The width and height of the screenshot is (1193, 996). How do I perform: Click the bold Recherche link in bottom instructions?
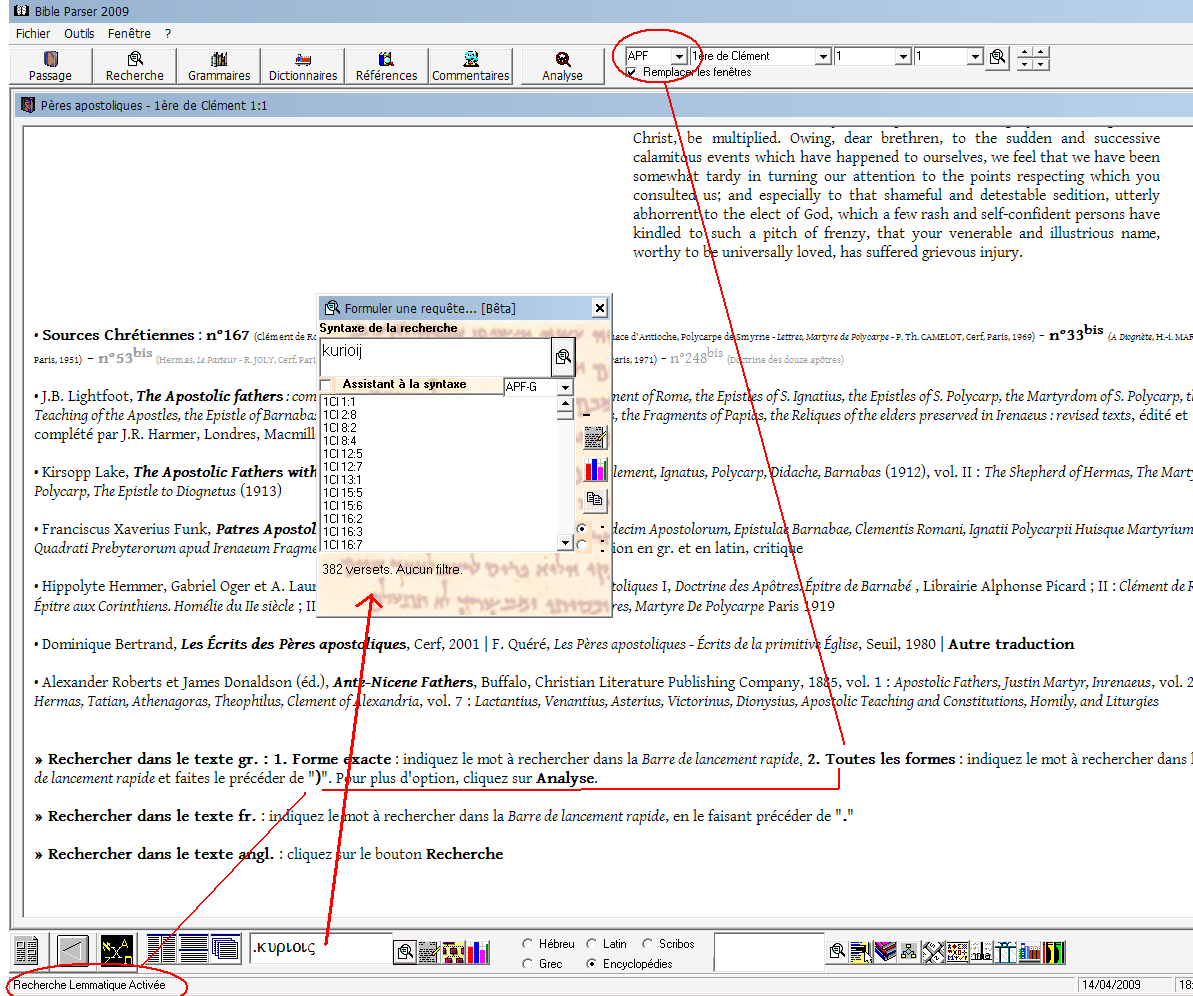(464, 854)
